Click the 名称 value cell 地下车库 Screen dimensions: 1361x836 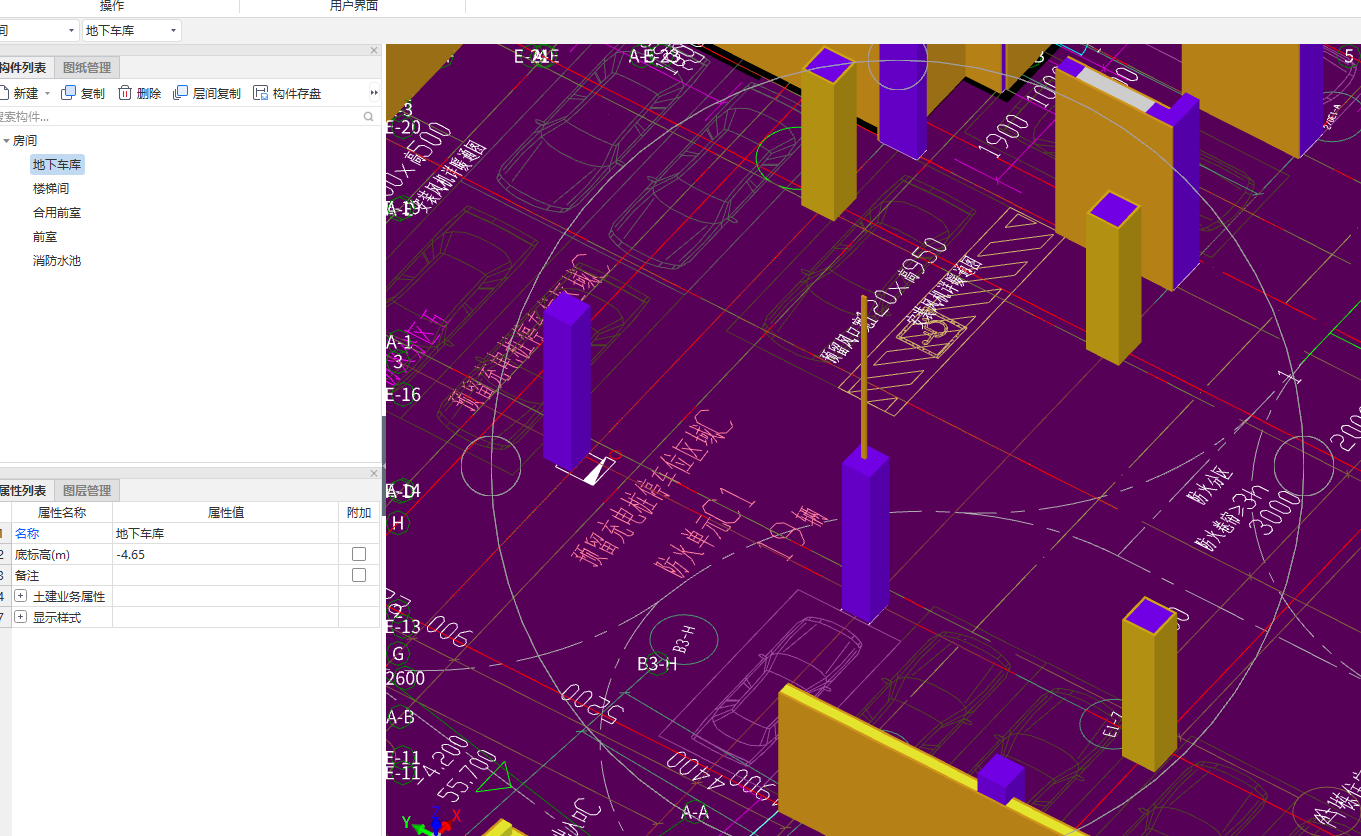click(x=225, y=533)
